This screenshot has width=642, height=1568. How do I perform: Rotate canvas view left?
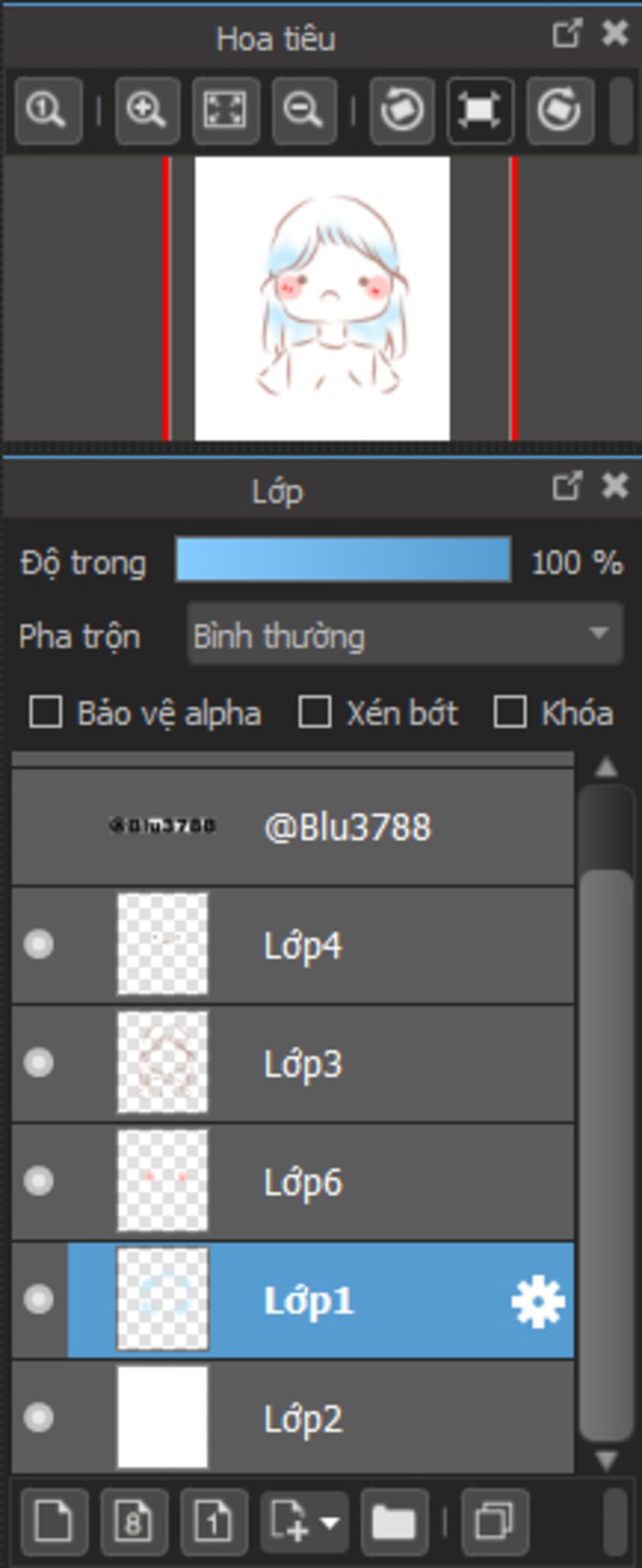[x=402, y=111]
